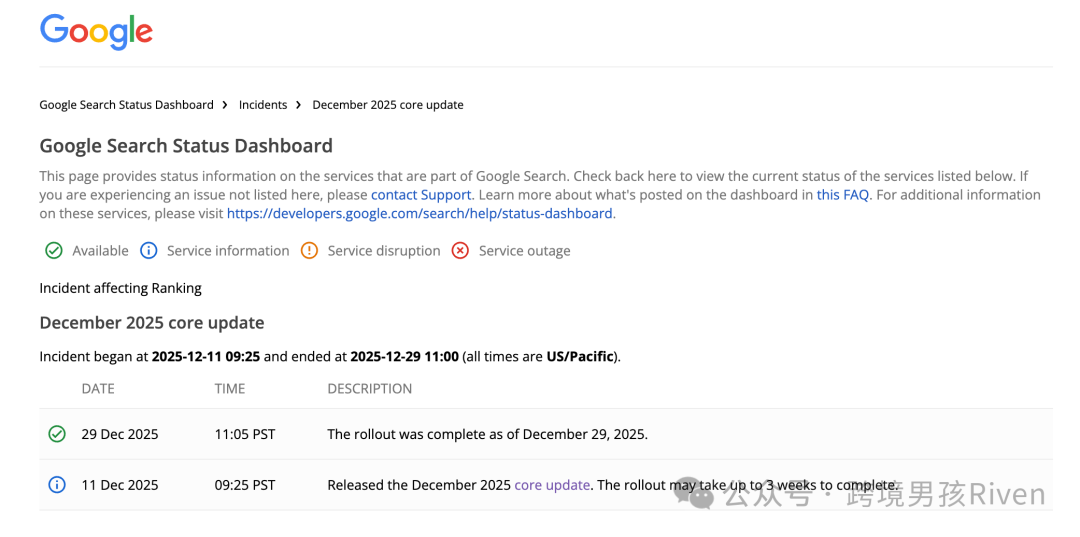Image resolution: width=1080 pixels, height=537 pixels.
Task: Visit the developers.google.com status-dashboard URL
Action: [419, 213]
